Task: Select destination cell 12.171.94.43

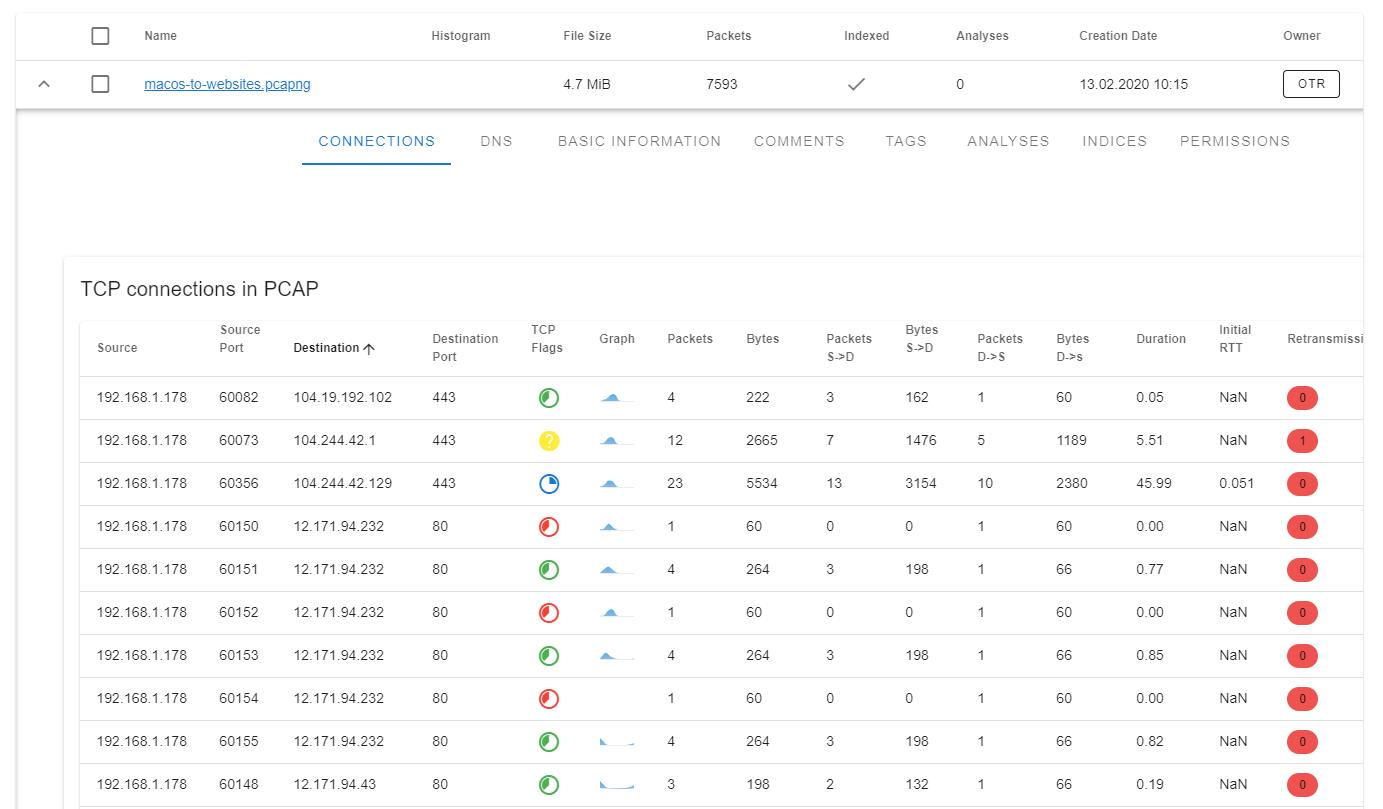Action: pos(335,785)
